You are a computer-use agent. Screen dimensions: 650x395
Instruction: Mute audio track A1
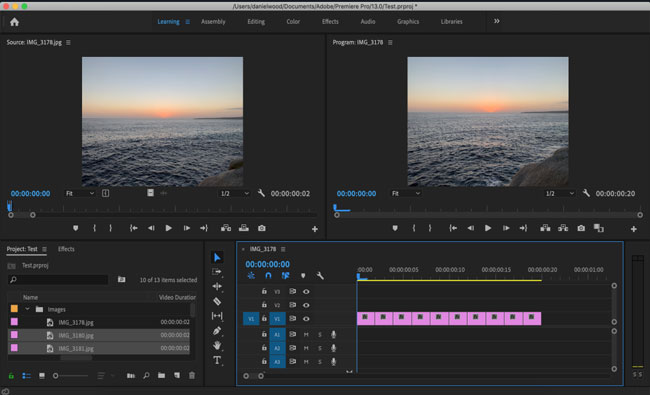[x=306, y=334]
